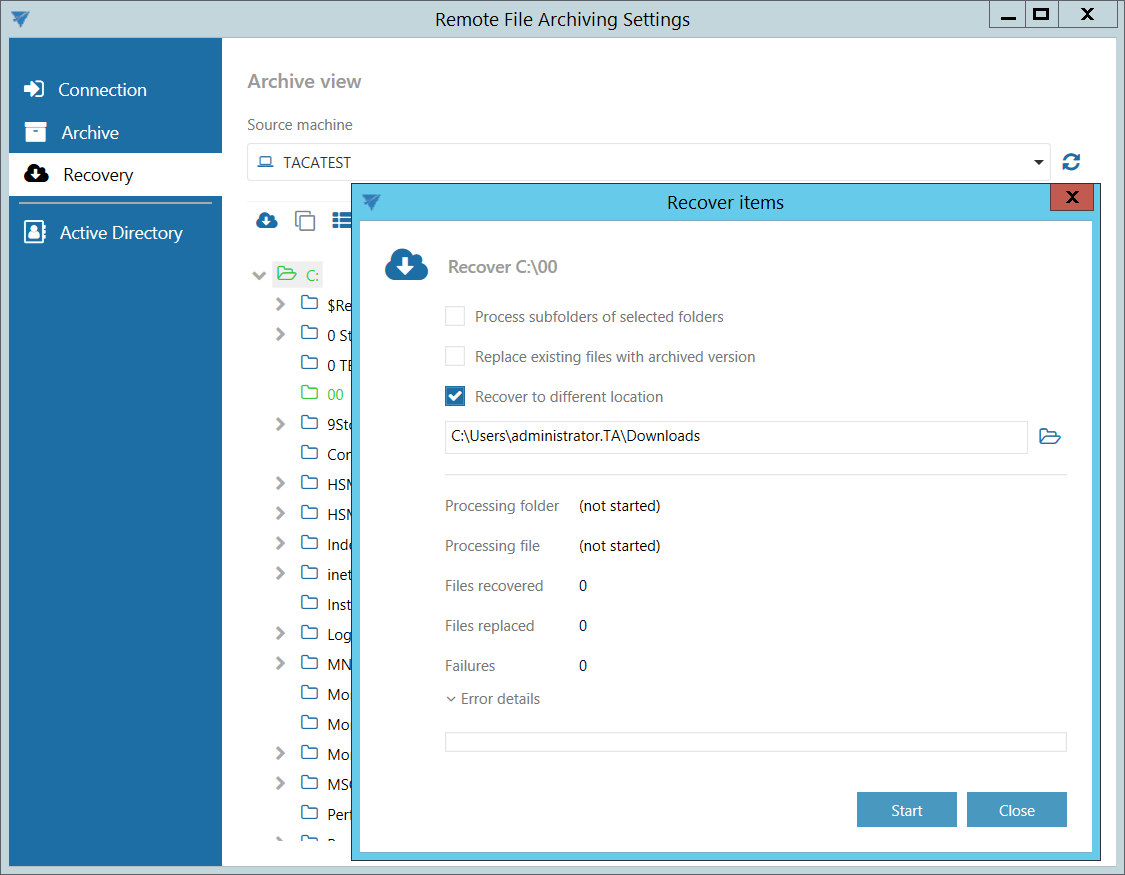The width and height of the screenshot is (1125, 875).
Task: Click the Close button in dialog
Action: coord(1016,810)
